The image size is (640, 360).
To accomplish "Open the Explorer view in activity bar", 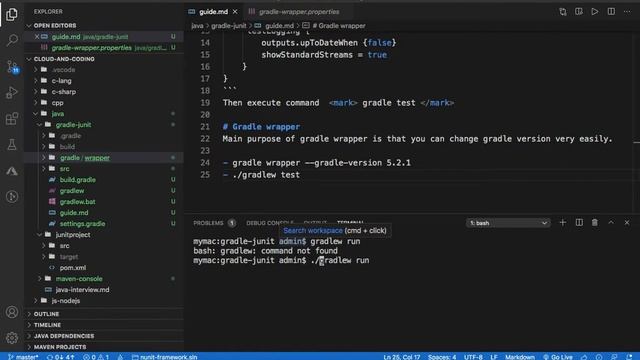I will point(12,14).
